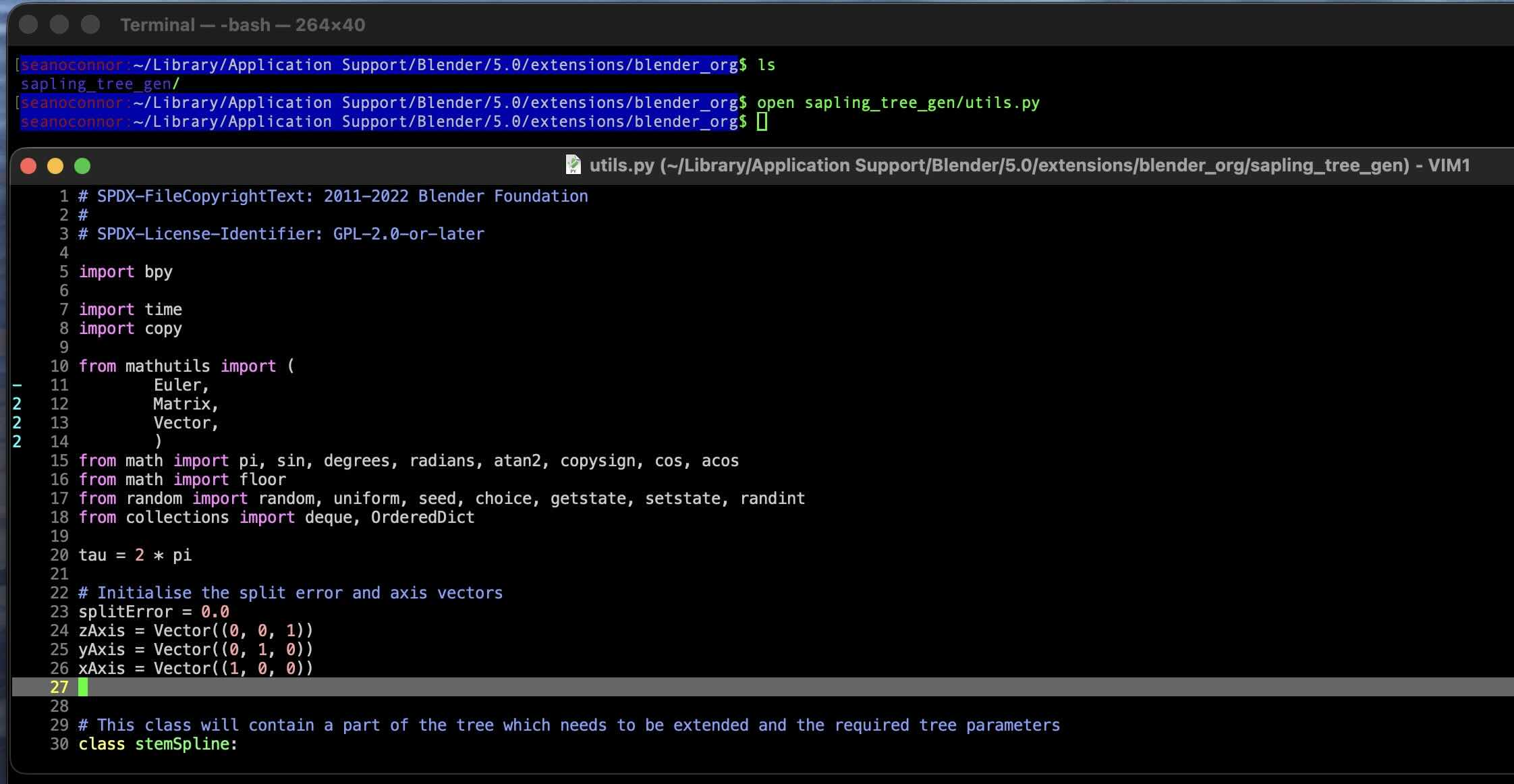Click the 'This class will contain' comment line 29
The image size is (1514, 784).
(x=569, y=725)
